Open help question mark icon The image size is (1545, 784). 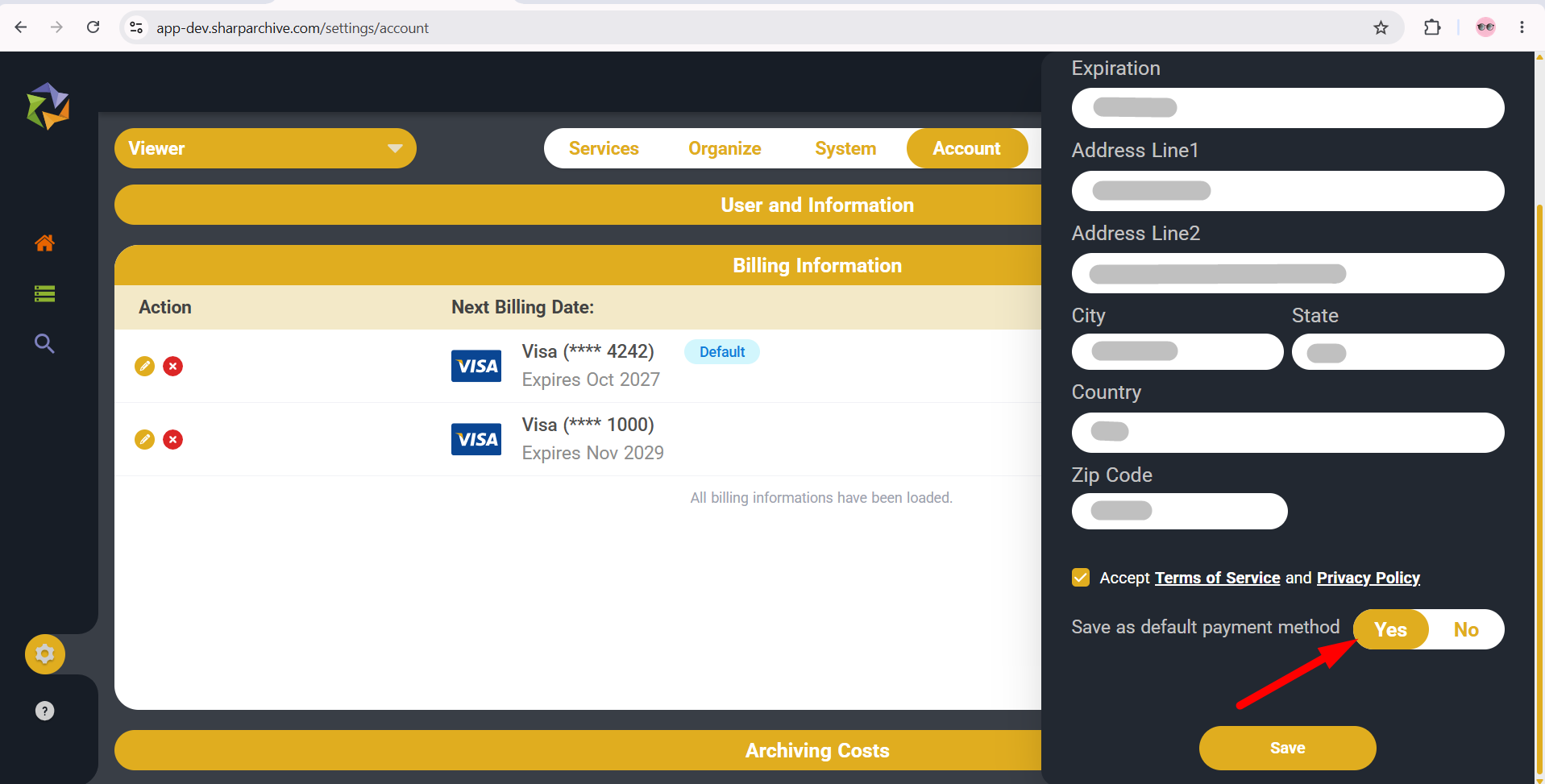(45, 711)
